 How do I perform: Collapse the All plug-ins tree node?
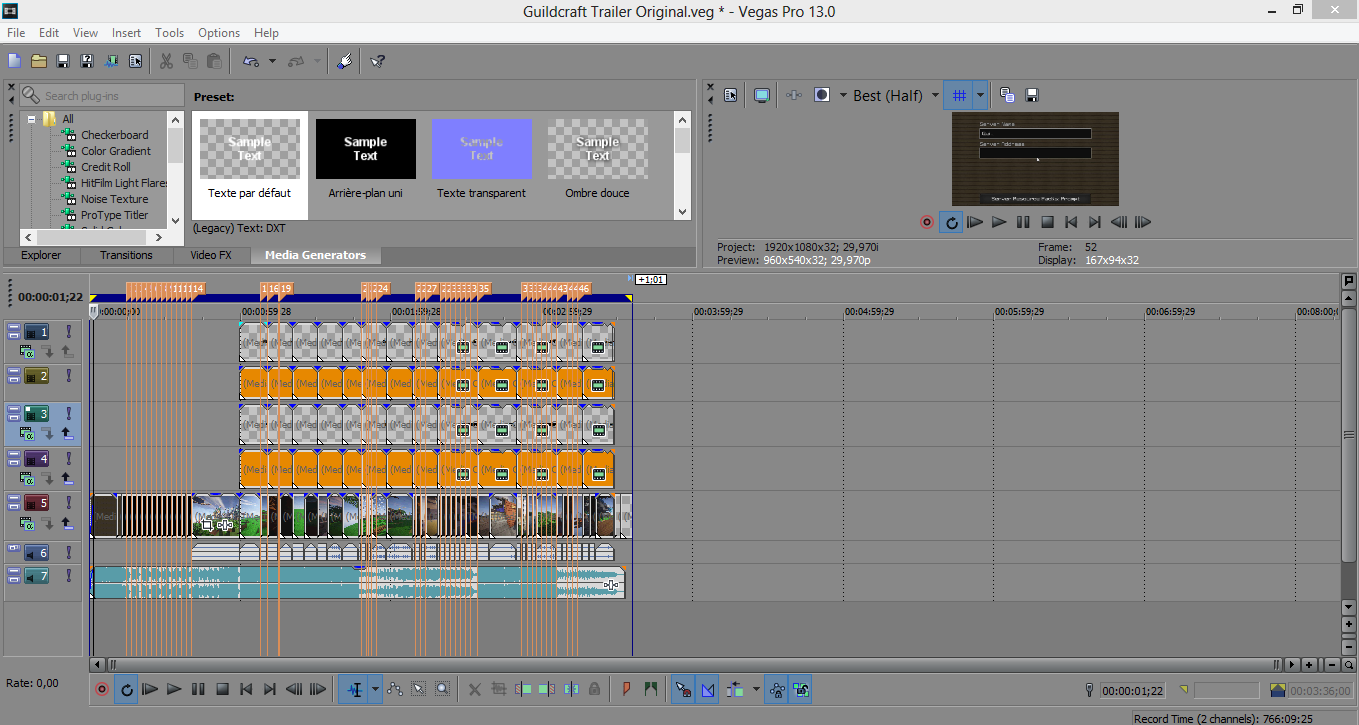click(32, 119)
